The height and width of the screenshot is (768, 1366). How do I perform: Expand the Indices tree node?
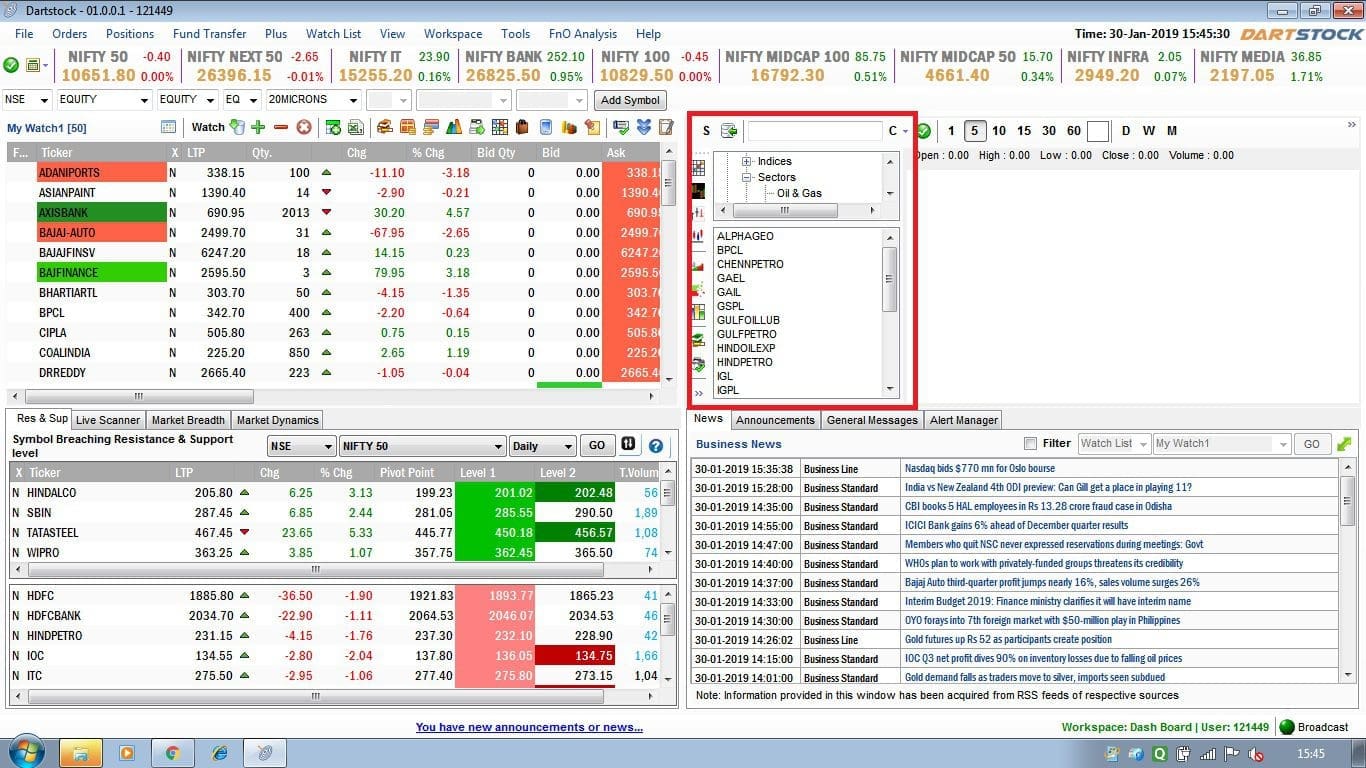click(x=746, y=161)
